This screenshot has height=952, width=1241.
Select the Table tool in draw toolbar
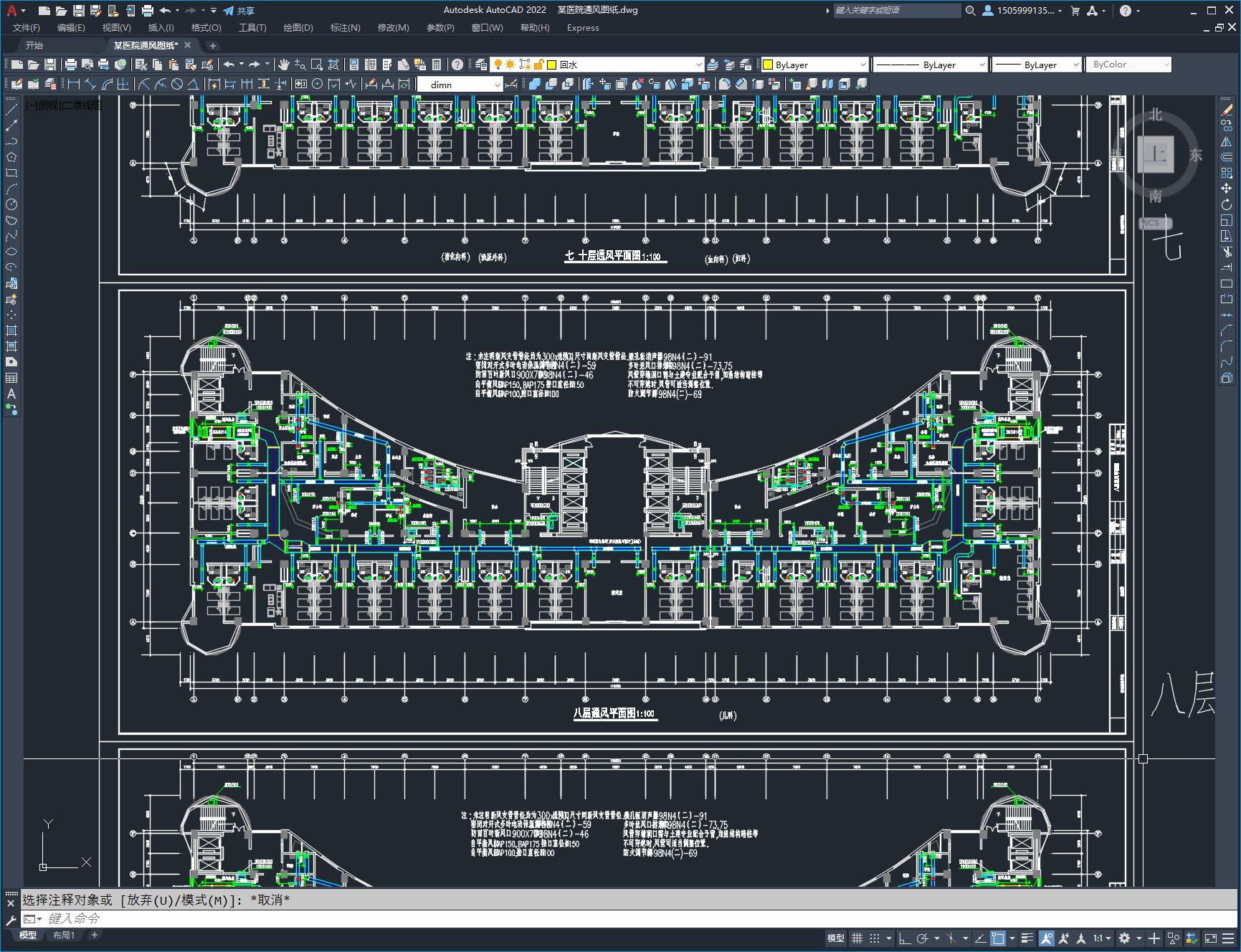11,378
